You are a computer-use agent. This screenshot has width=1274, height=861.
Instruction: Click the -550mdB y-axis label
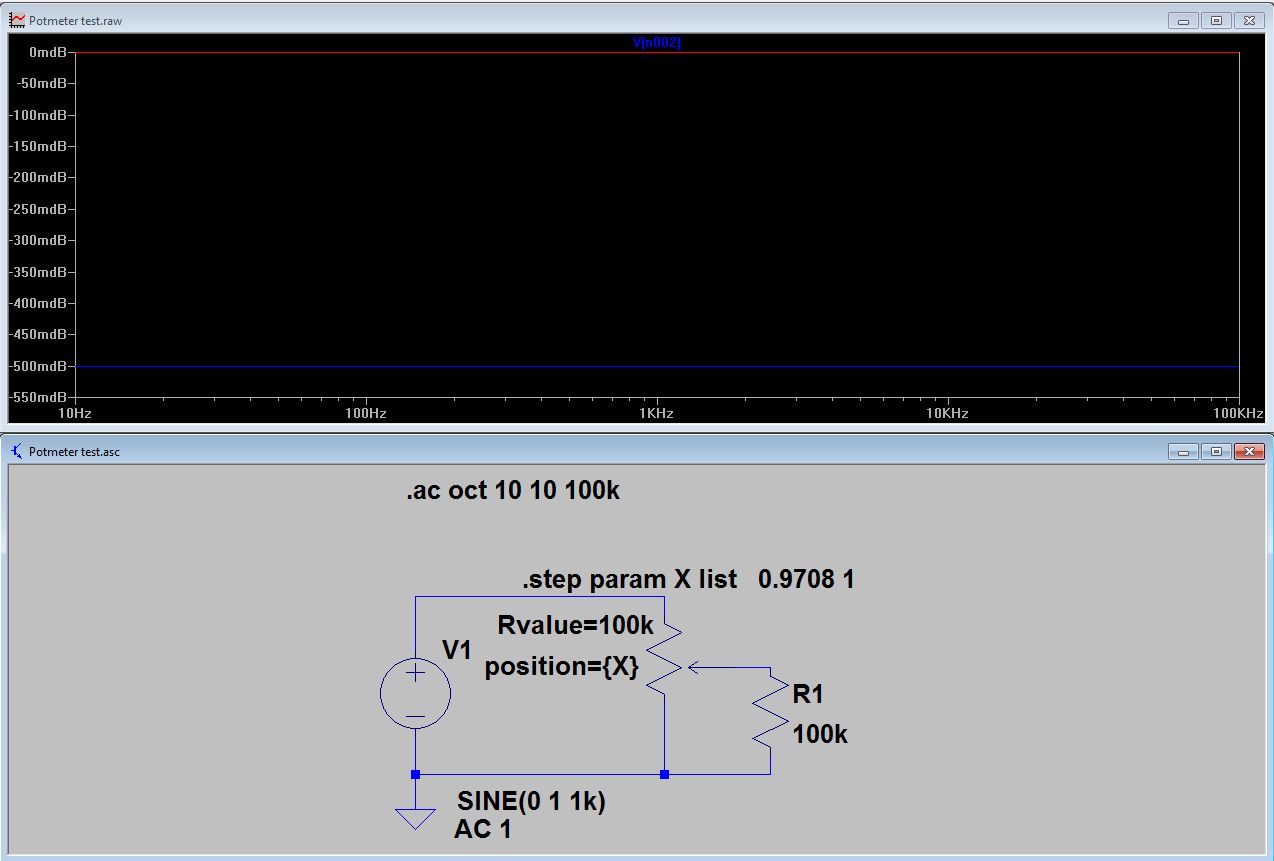tap(38, 397)
